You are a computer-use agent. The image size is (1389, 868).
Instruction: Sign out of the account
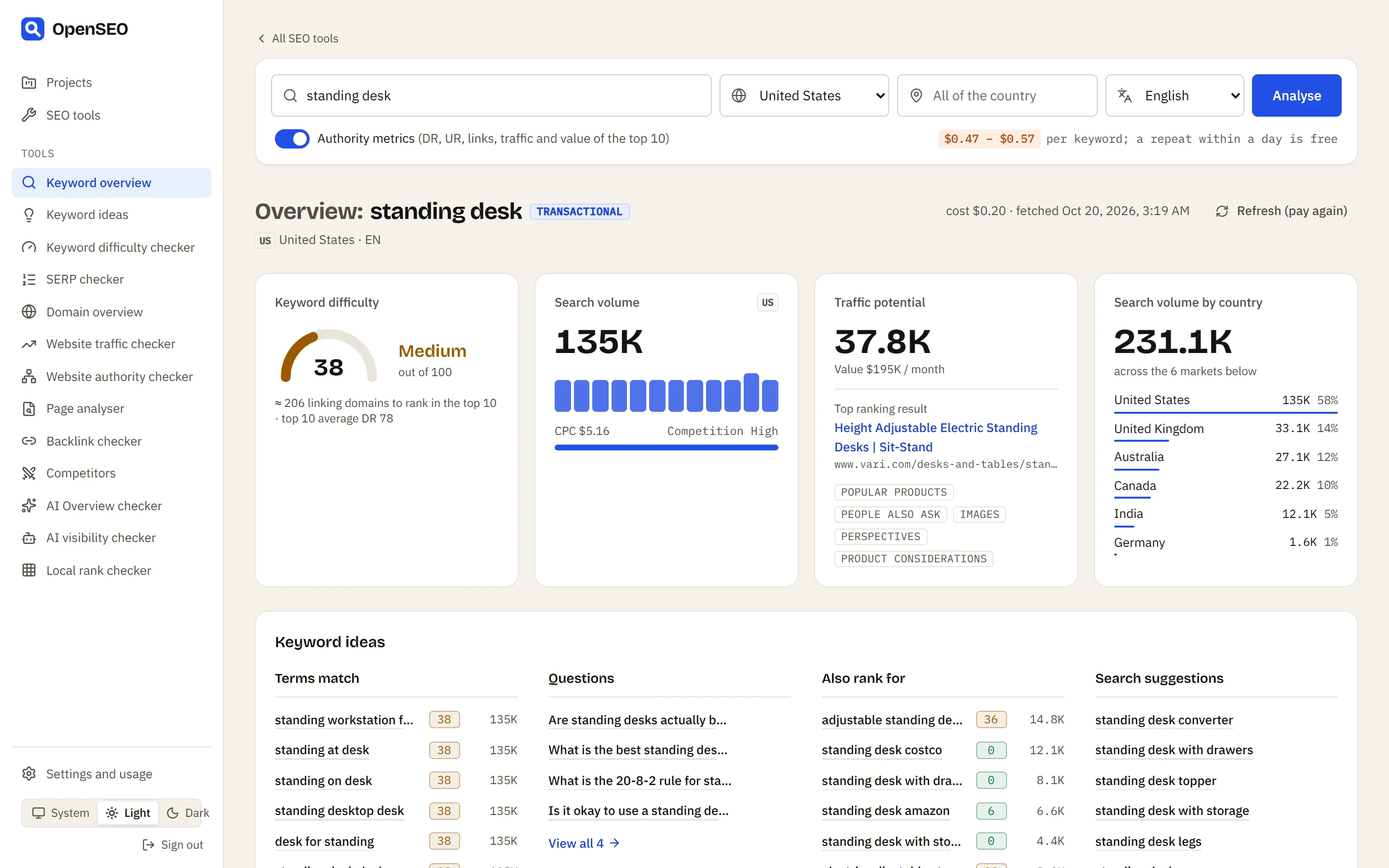click(172, 844)
